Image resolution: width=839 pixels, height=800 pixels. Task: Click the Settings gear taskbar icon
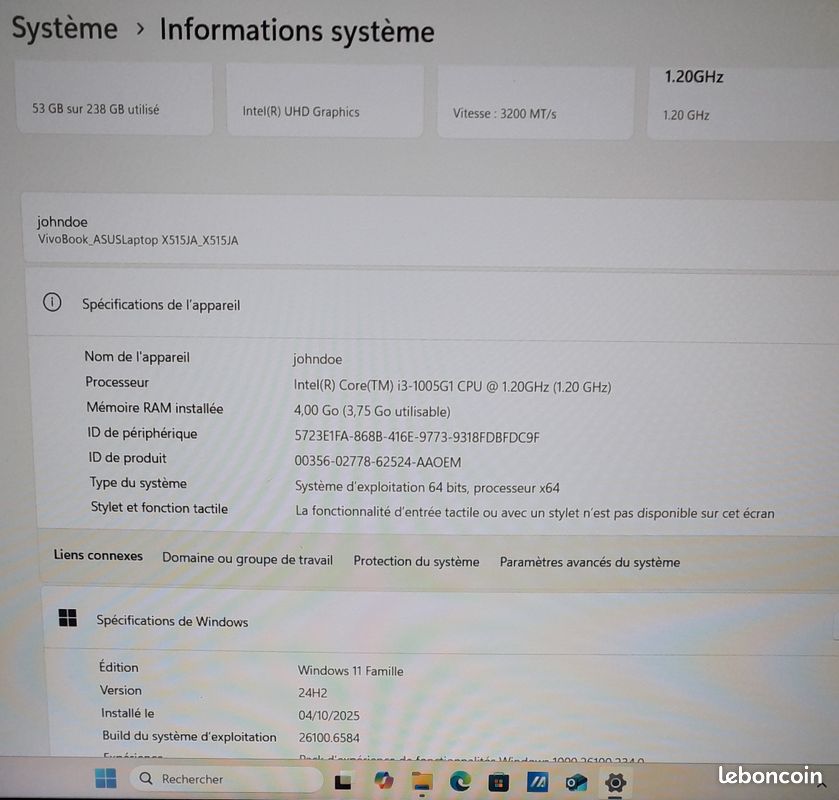click(615, 783)
